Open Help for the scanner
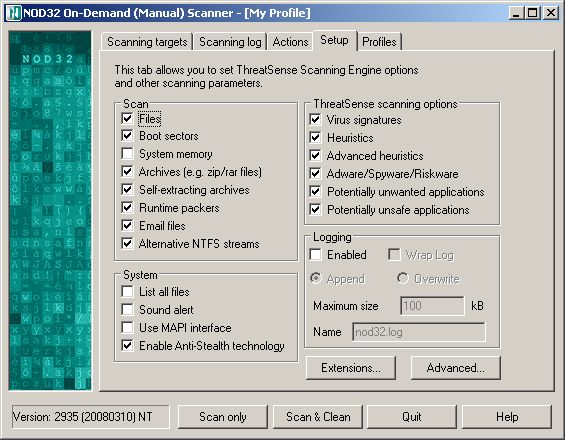The image size is (565, 440). click(x=507, y=417)
